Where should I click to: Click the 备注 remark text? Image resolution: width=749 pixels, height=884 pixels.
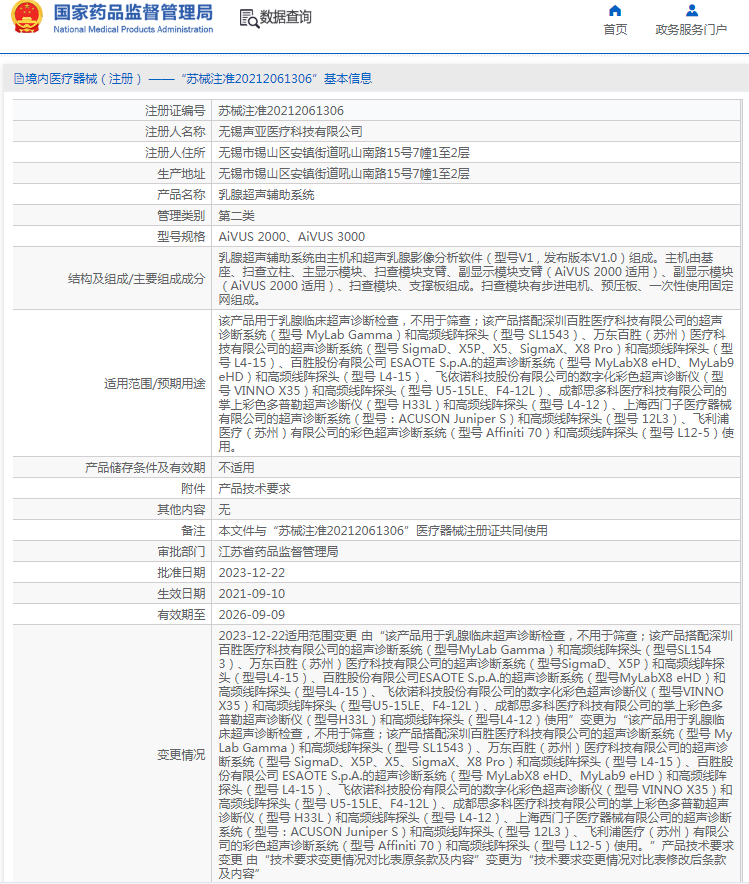click(x=383, y=531)
